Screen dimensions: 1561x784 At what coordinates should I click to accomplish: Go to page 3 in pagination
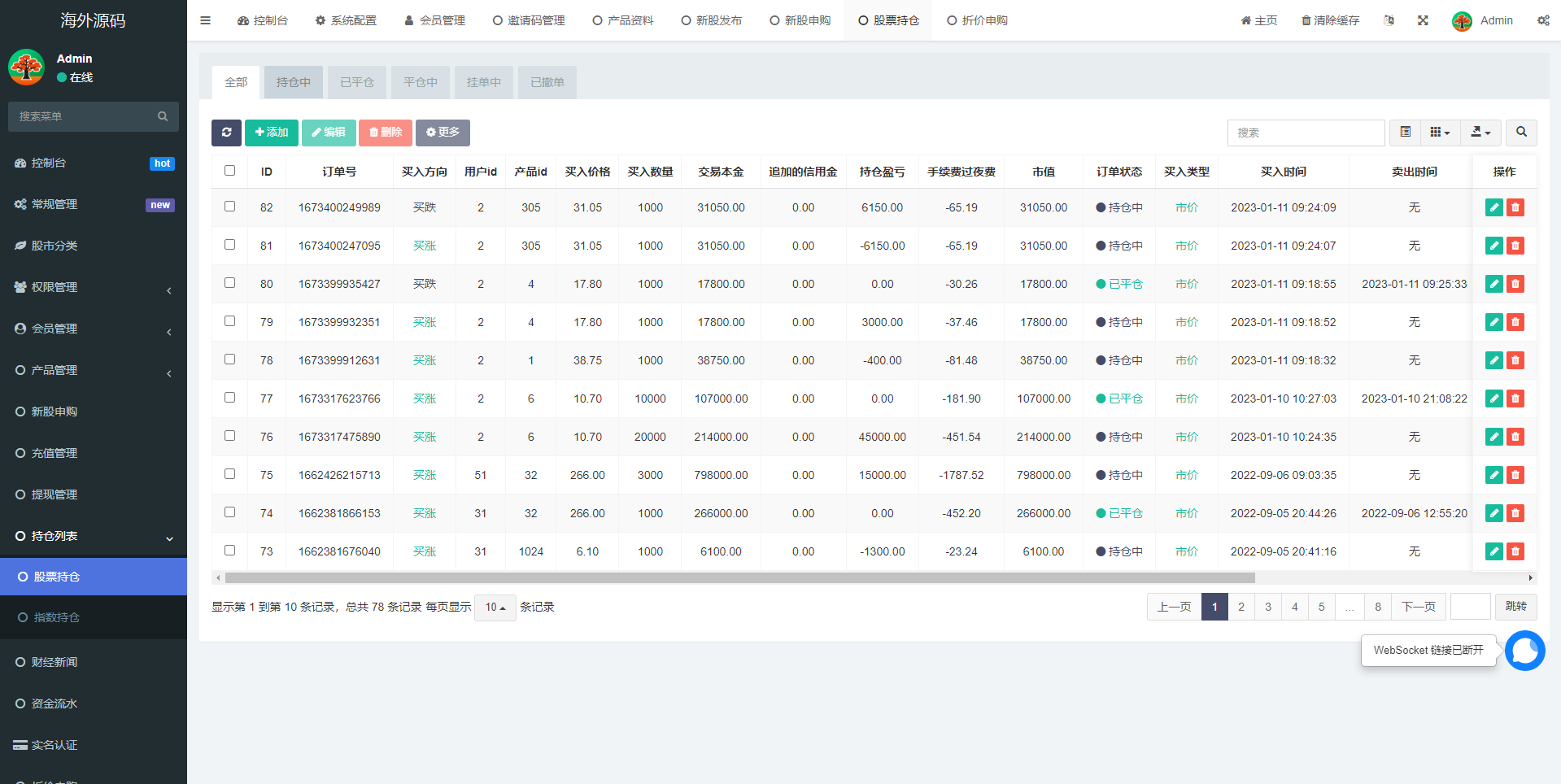tap(1267, 607)
